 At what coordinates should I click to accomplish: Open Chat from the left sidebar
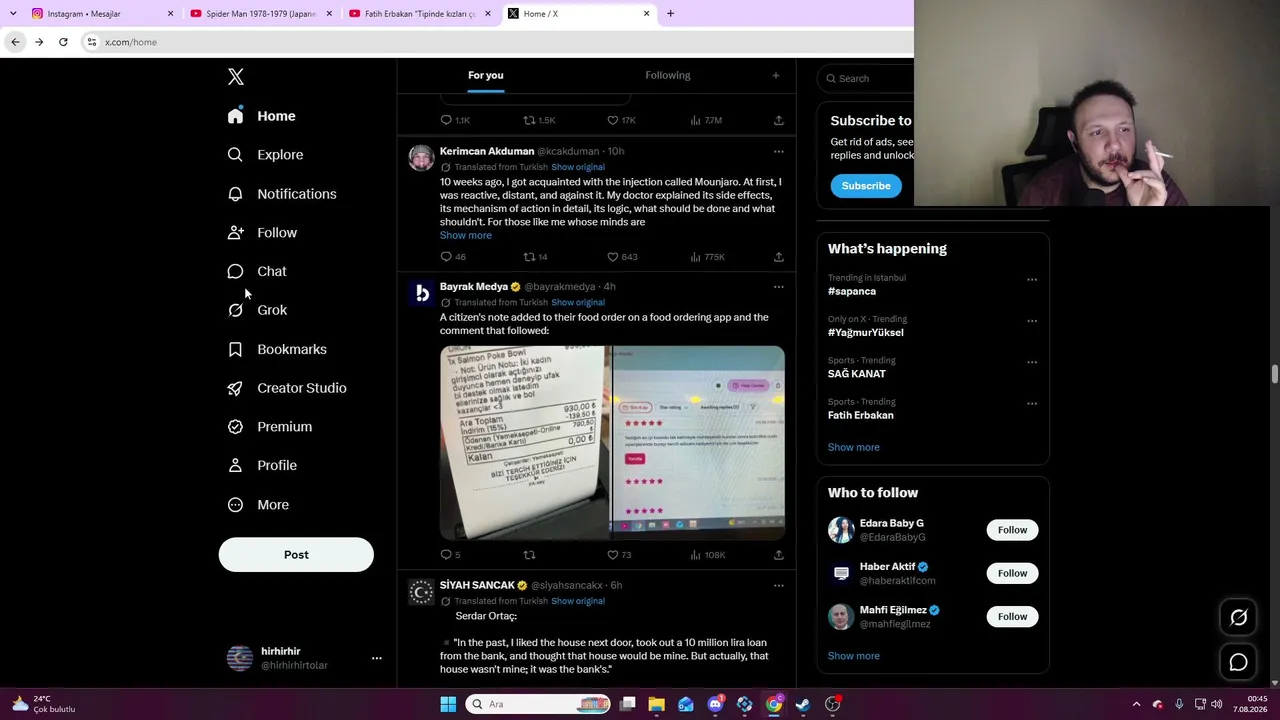(257, 271)
